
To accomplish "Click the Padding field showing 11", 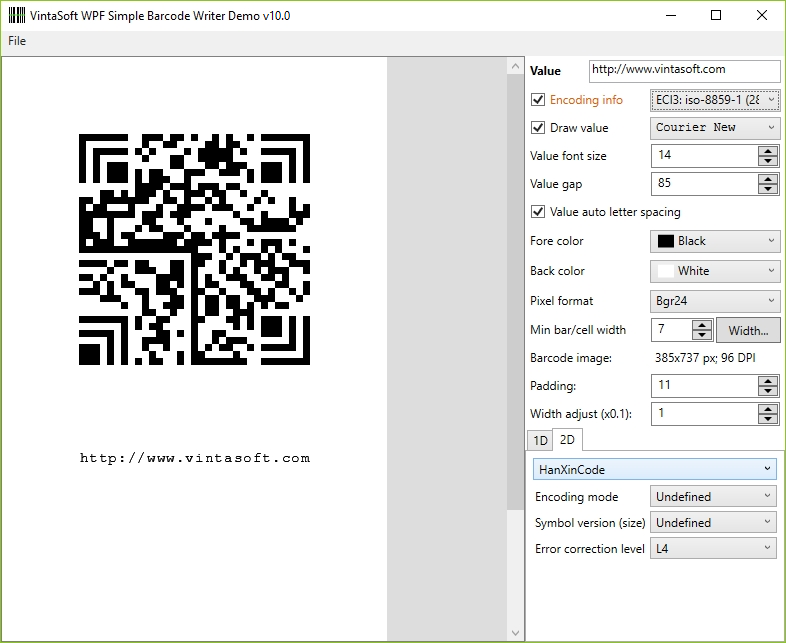I will click(705, 386).
